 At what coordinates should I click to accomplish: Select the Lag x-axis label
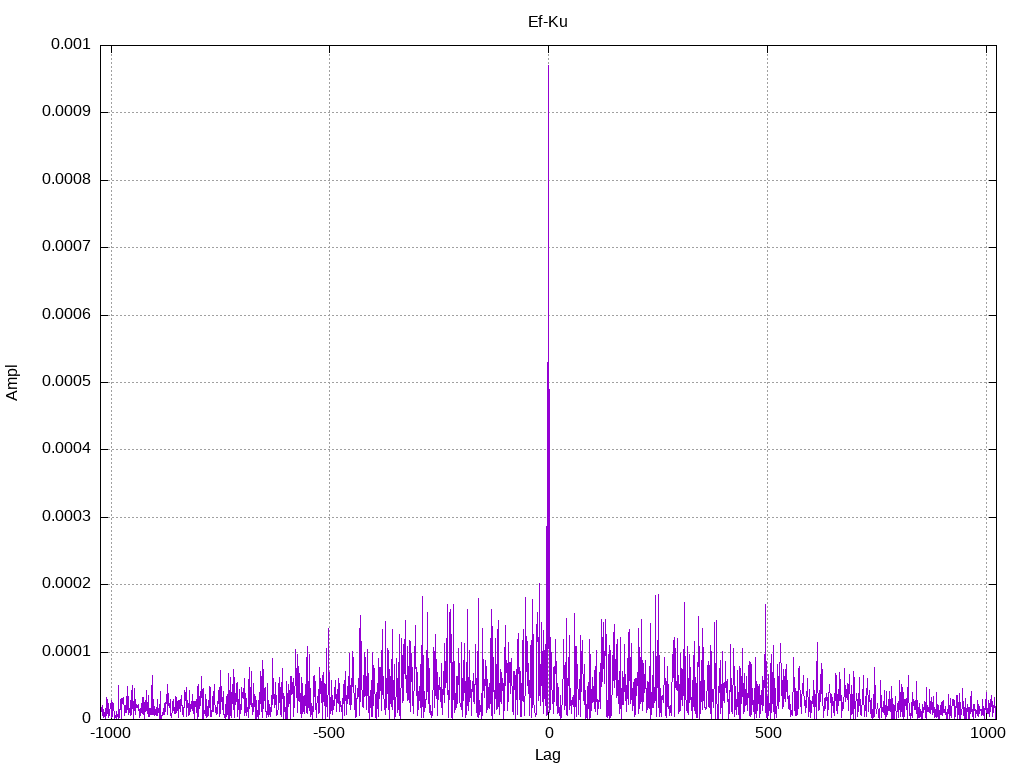(x=547, y=755)
